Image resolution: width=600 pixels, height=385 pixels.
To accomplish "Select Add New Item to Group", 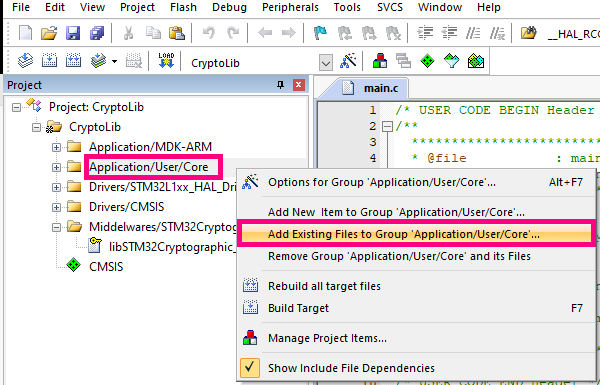I will [x=416, y=212].
